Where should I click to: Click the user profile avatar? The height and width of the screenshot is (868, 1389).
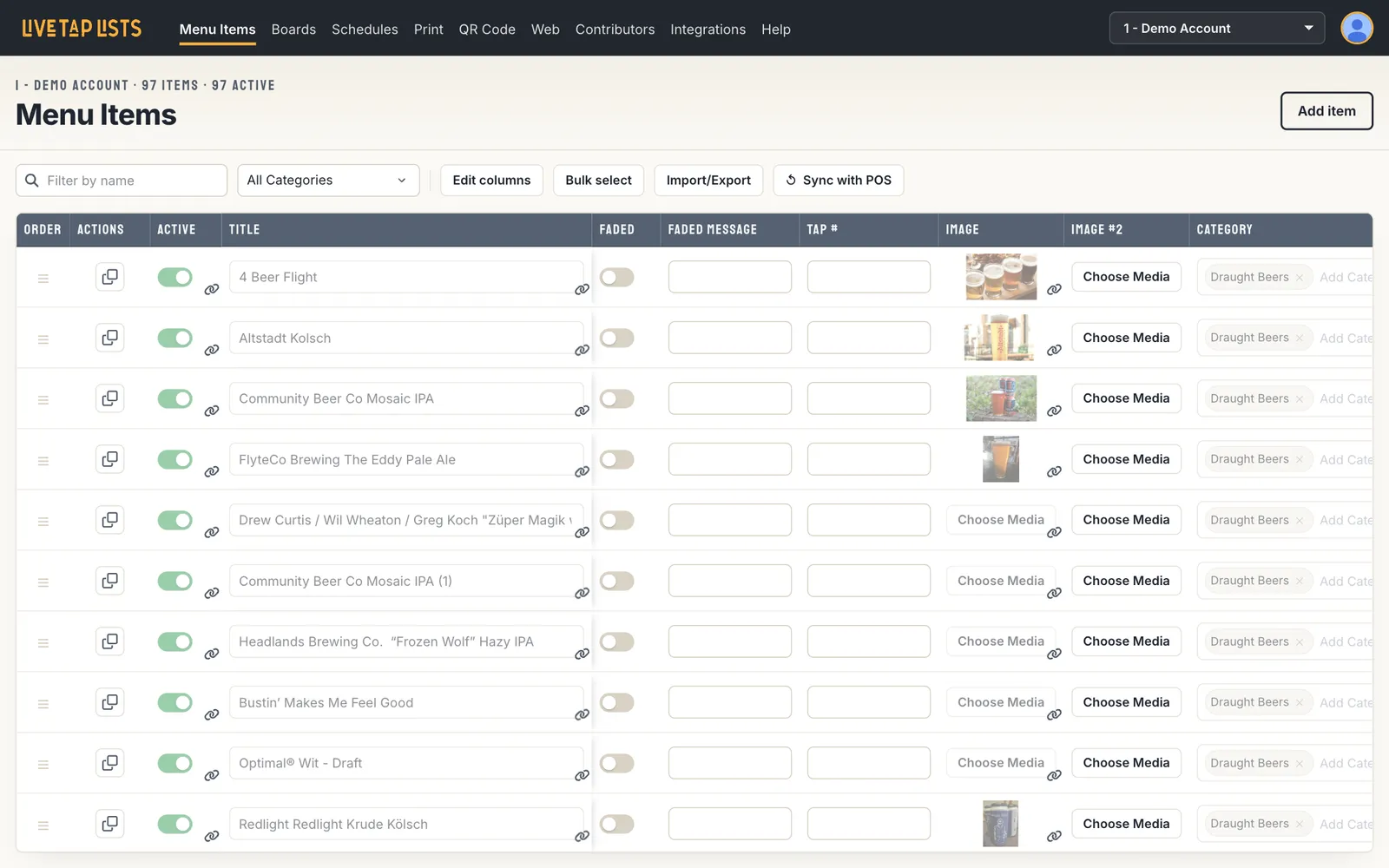tap(1356, 28)
